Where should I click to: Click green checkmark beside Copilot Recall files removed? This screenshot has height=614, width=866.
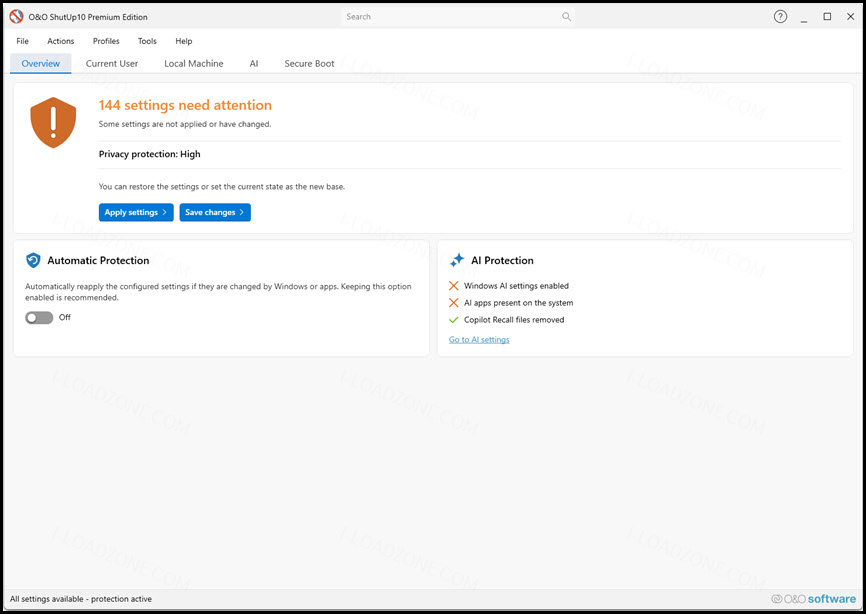[x=453, y=320]
